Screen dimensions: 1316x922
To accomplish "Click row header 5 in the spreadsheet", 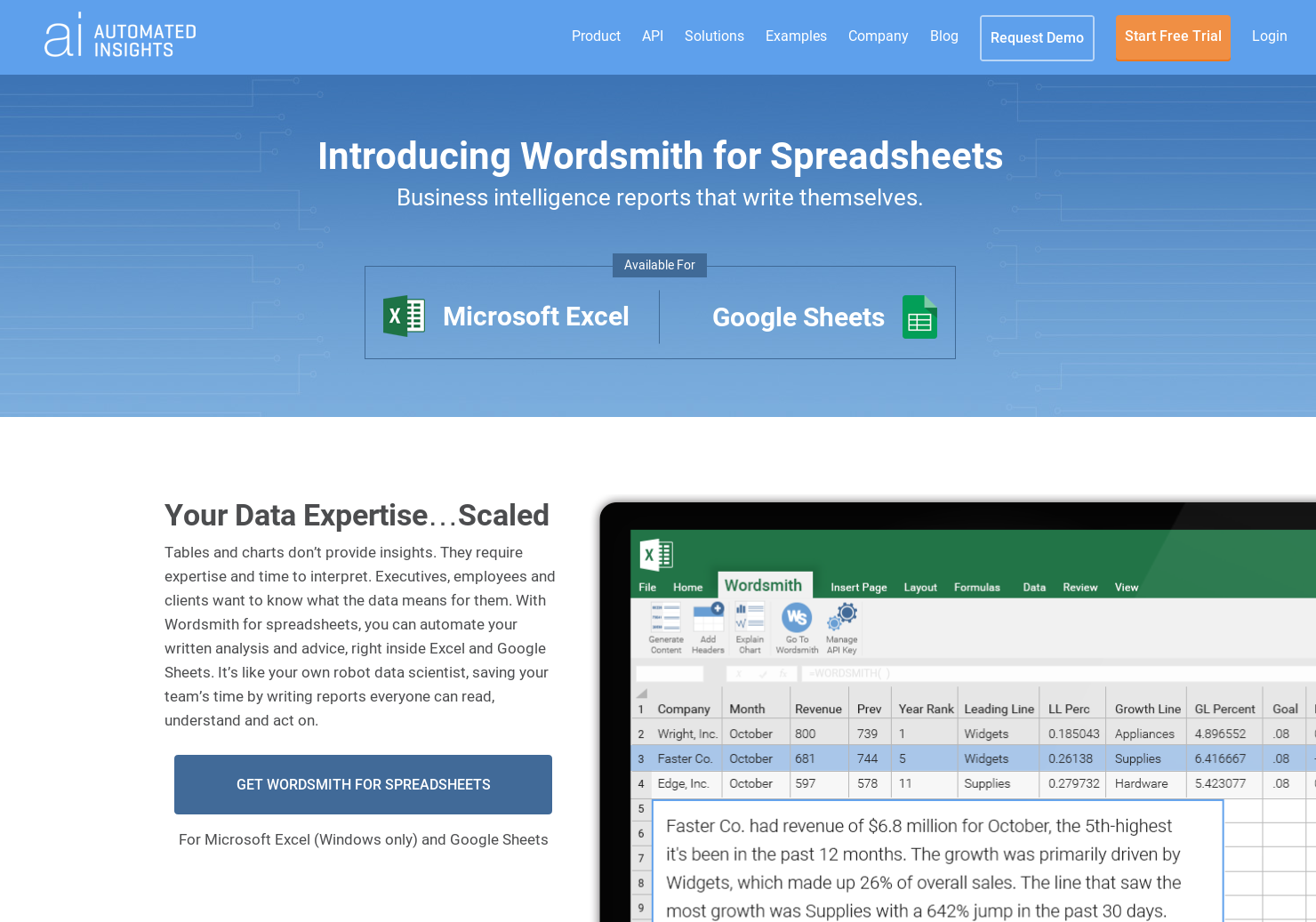I will (x=641, y=809).
